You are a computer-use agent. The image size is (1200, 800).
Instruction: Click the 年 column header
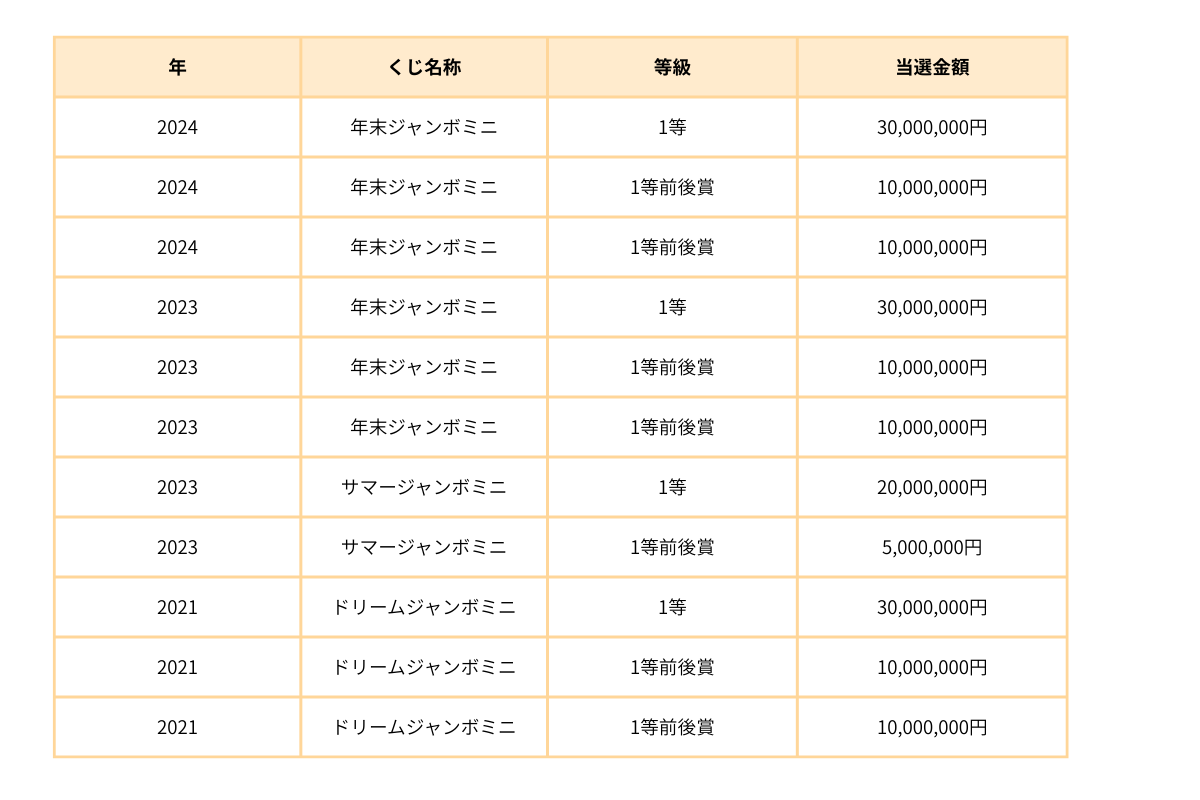(177, 67)
